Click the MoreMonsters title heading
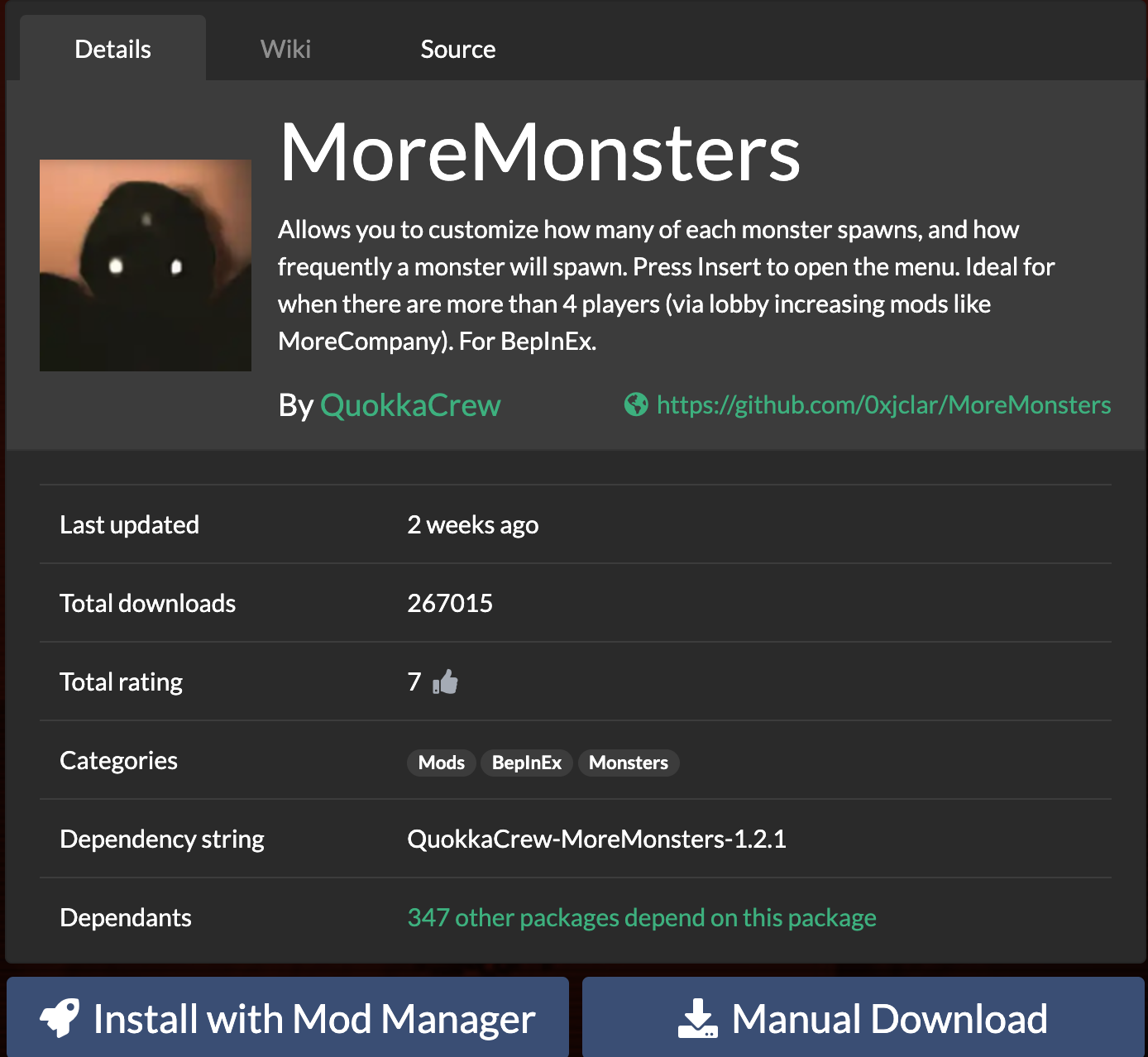 (541, 152)
